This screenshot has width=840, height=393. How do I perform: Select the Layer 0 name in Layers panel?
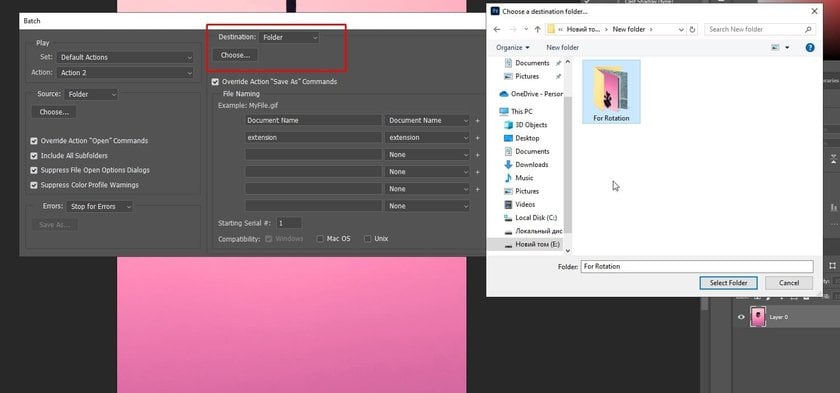coord(779,317)
